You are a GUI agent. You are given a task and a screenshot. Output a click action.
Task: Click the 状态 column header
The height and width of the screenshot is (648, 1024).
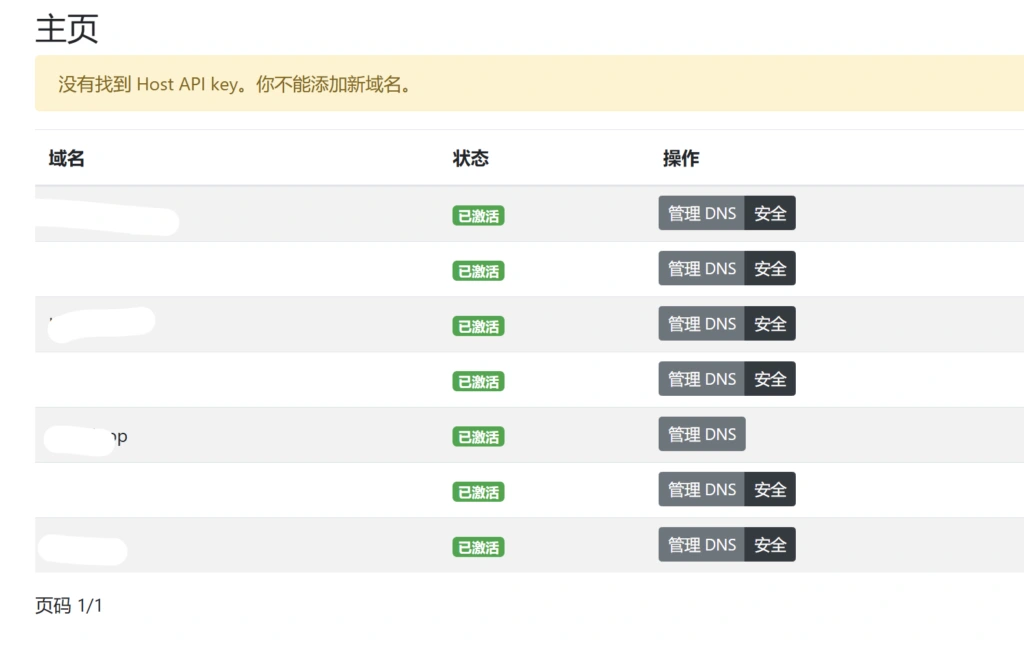pos(470,158)
